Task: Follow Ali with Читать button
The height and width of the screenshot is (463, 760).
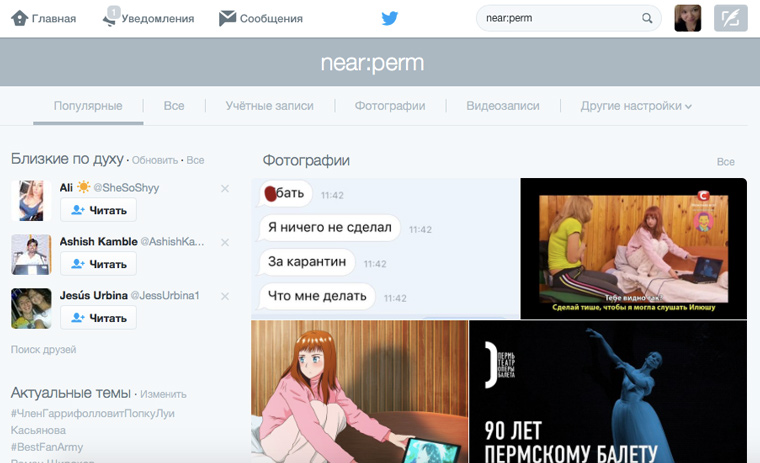Action: pyautogui.click(x=98, y=210)
